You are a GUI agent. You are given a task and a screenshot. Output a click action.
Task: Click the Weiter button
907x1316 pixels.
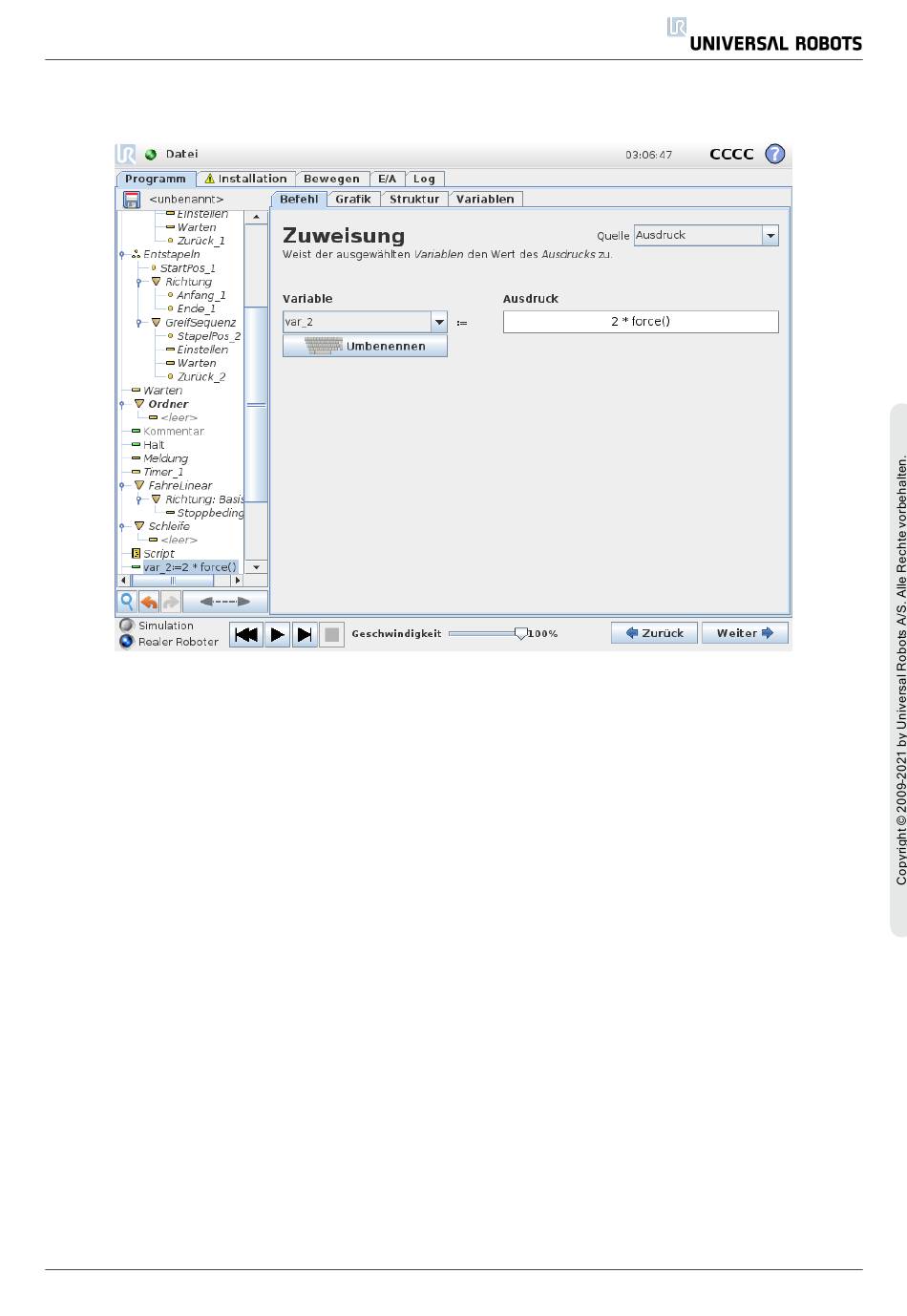click(x=745, y=633)
